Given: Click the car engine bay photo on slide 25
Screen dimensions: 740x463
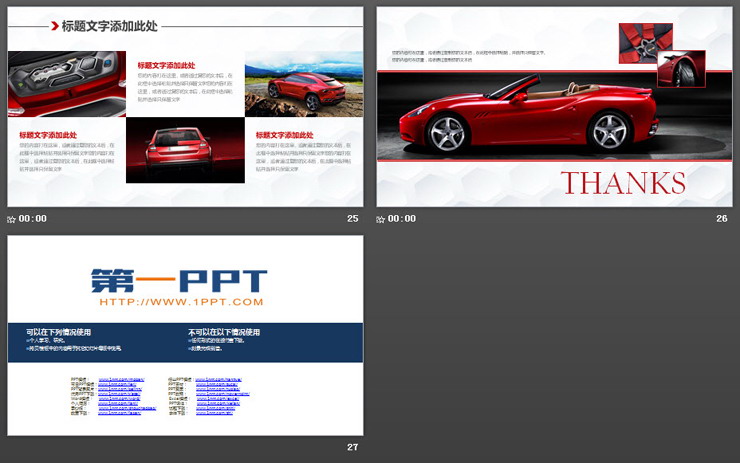Looking at the screenshot, I should coord(67,84).
